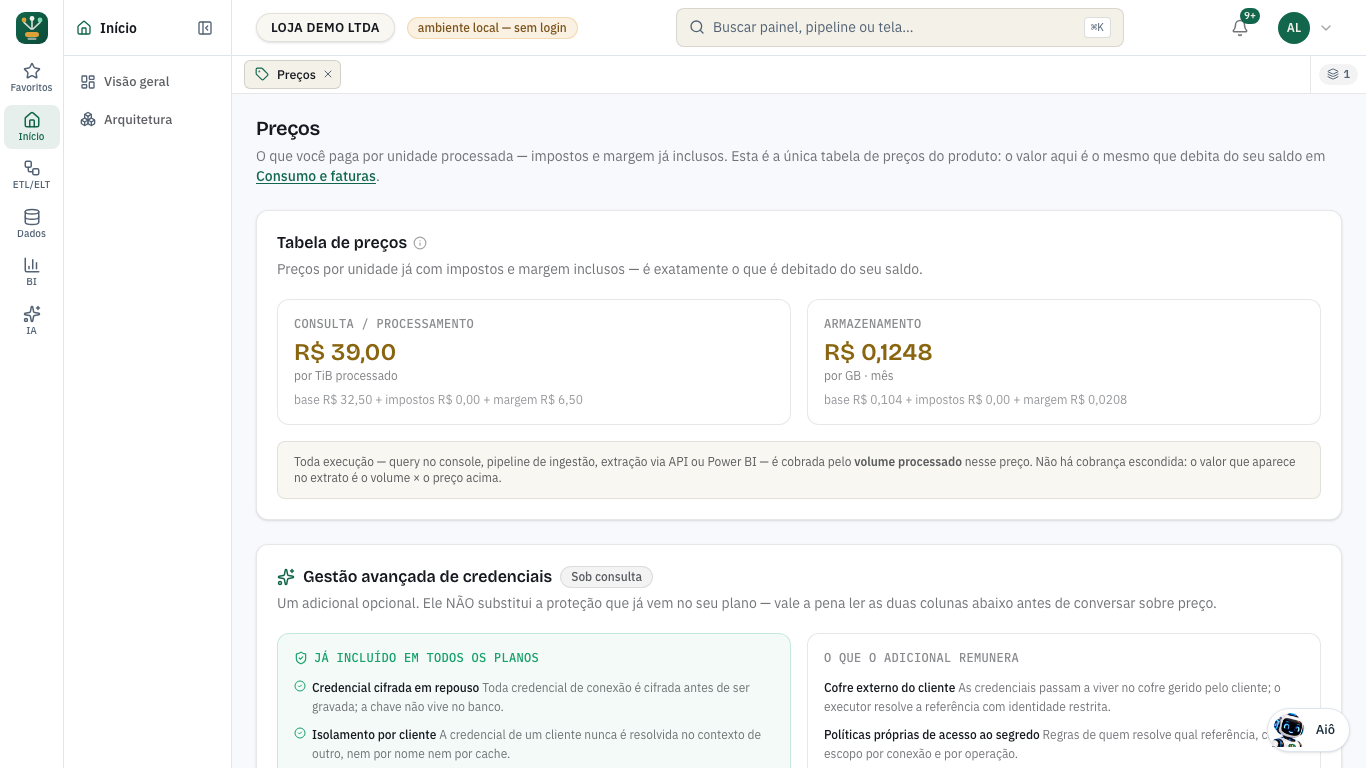Screen dimensions: 1366x768
Task: Click the info icon beside Tabela de preços
Action: (420, 243)
